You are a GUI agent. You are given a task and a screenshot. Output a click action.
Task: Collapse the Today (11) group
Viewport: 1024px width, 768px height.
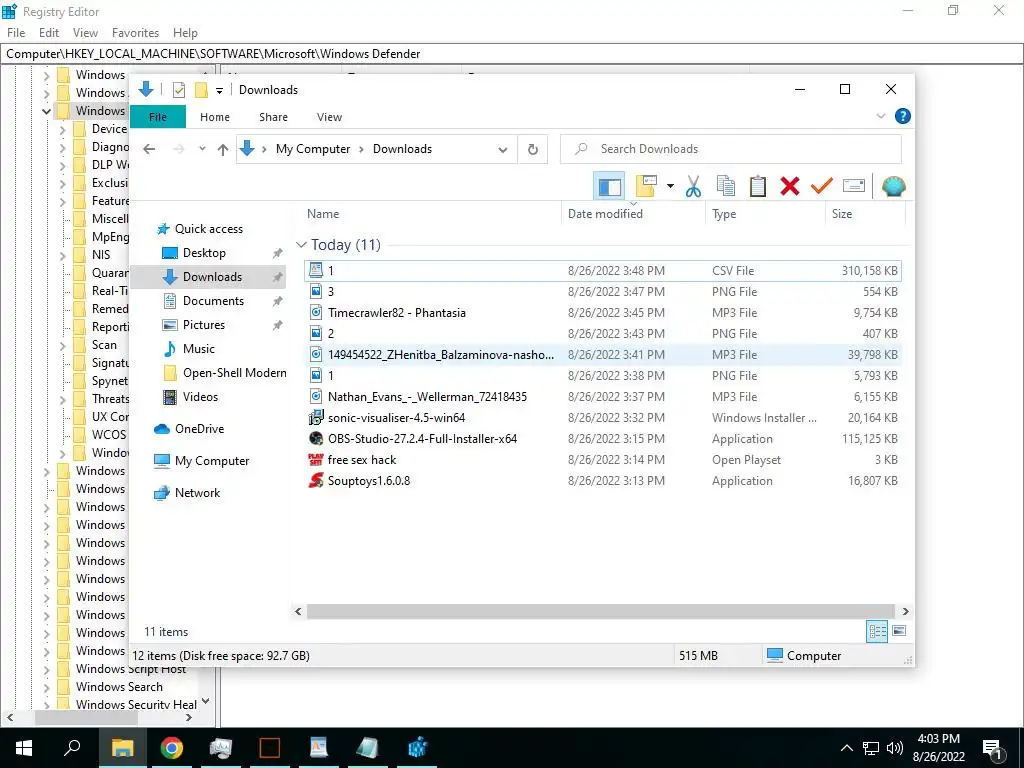tap(301, 245)
